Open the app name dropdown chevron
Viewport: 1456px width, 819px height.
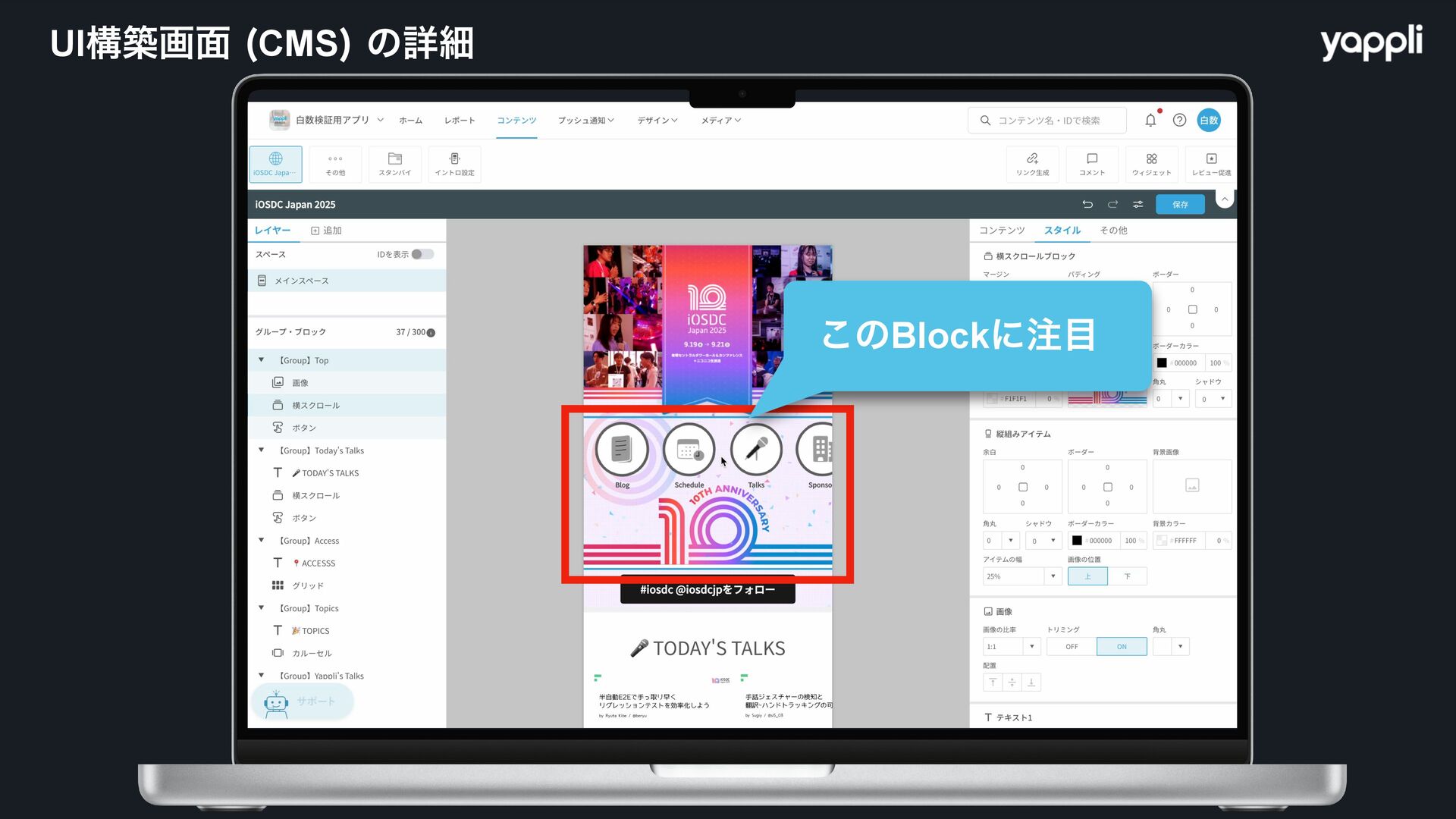tap(381, 120)
